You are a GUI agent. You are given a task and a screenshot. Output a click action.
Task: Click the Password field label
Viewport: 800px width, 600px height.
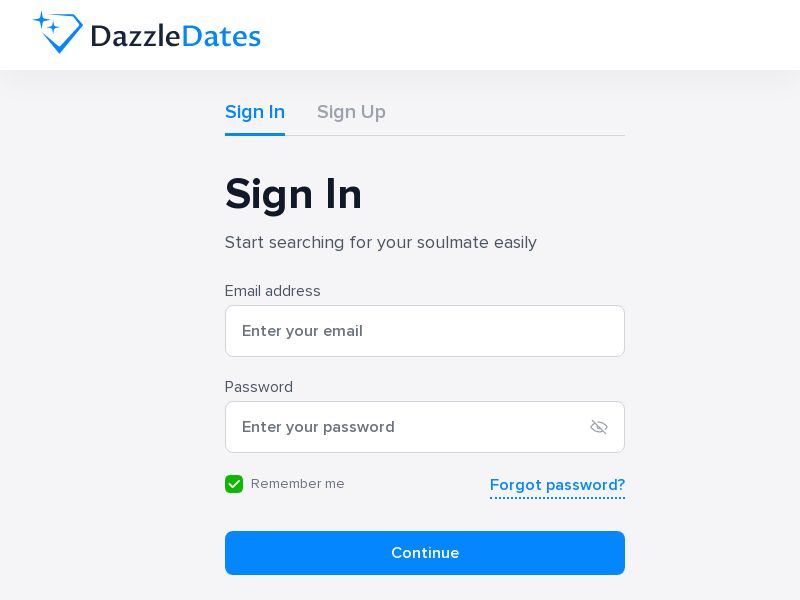[x=258, y=387]
